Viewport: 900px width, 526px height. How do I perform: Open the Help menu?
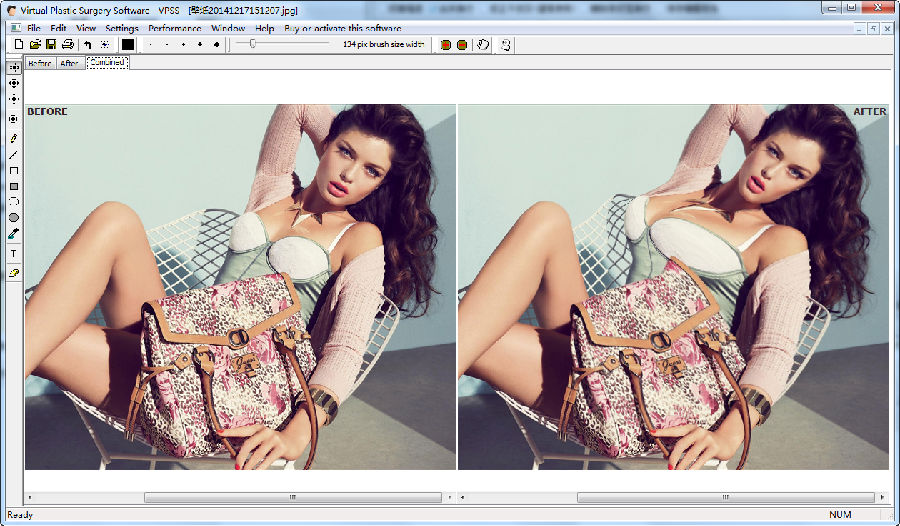(265, 28)
